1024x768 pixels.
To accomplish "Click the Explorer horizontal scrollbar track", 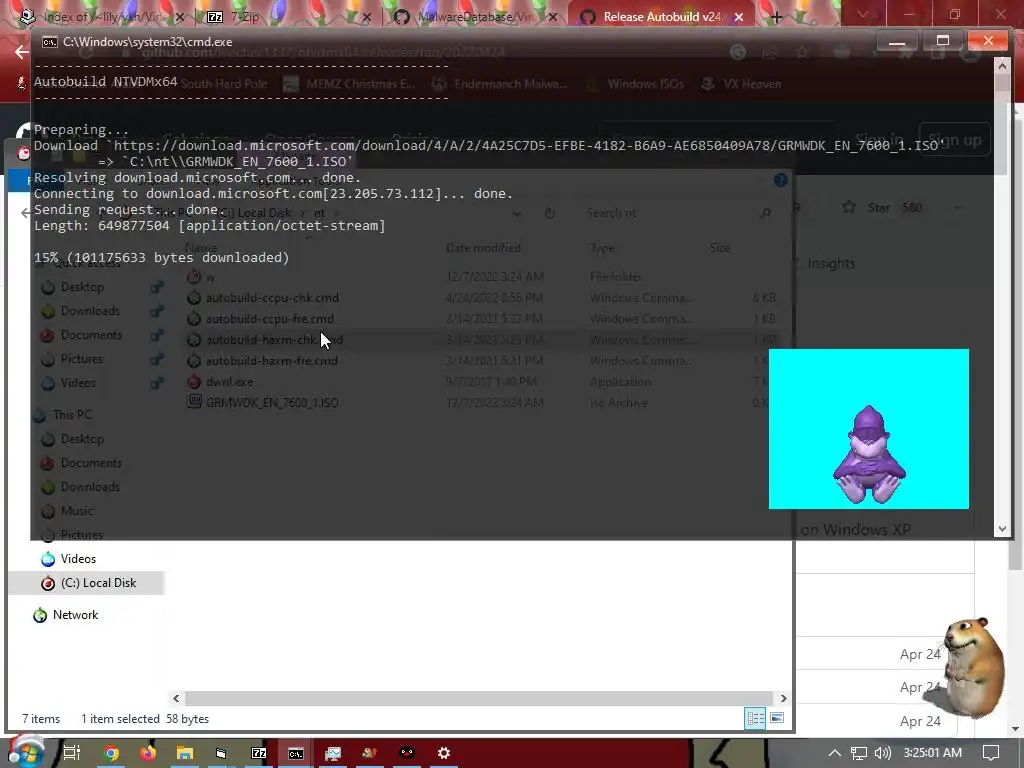I will (479, 698).
